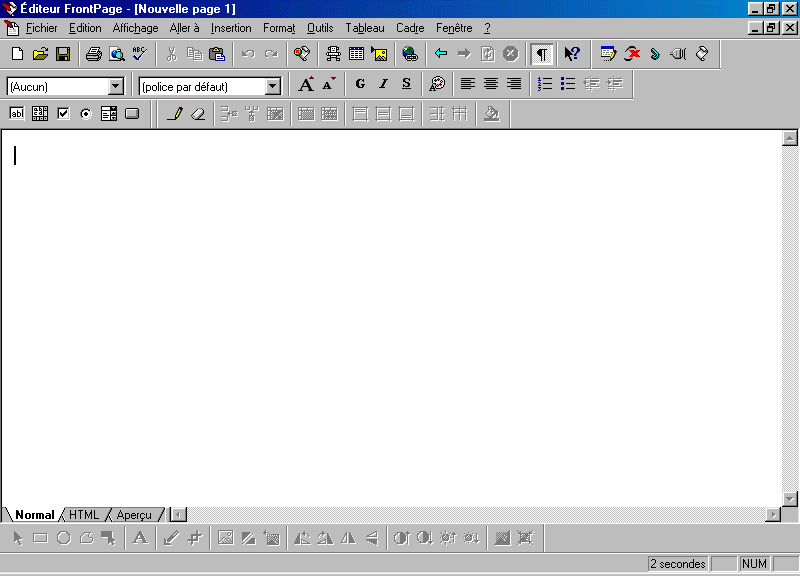Toggle right text alignment

coord(514,84)
